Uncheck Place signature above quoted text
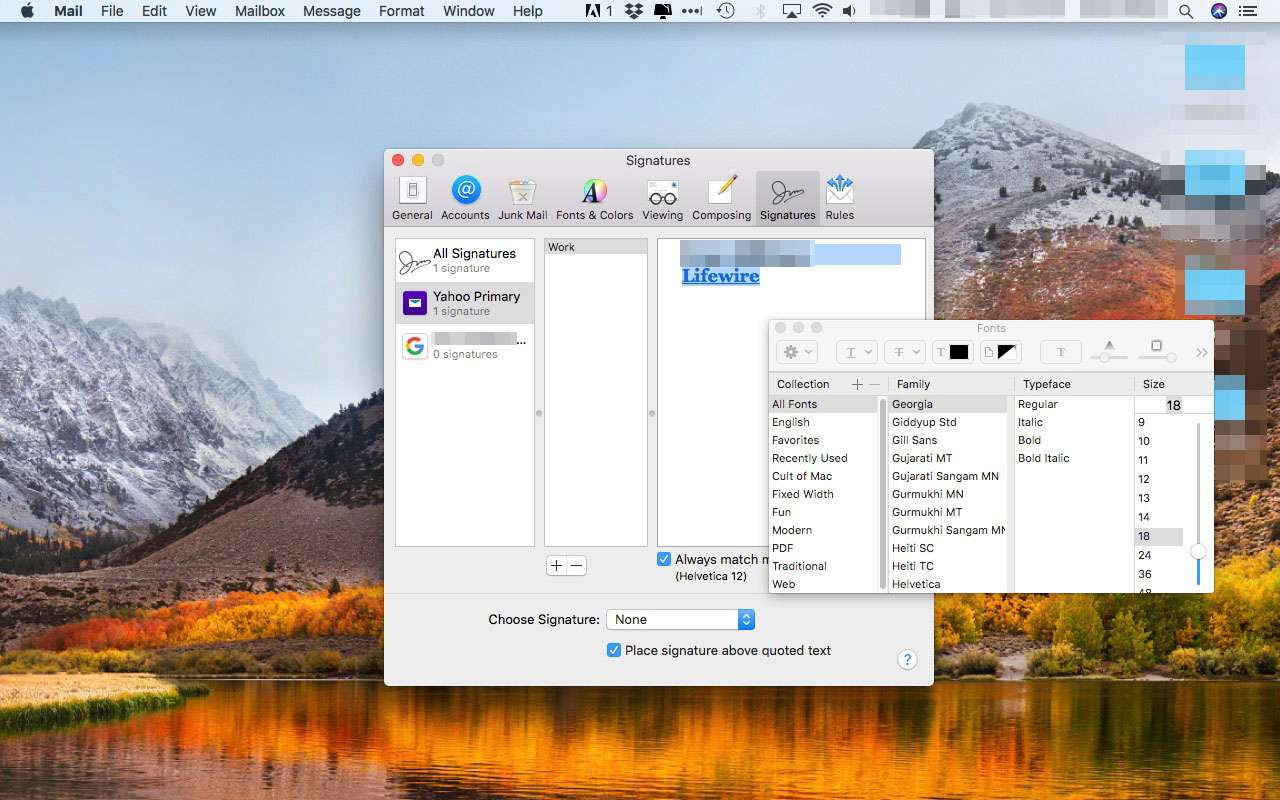1280x800 pixels. pyautogui.click(x=614, y=650)
